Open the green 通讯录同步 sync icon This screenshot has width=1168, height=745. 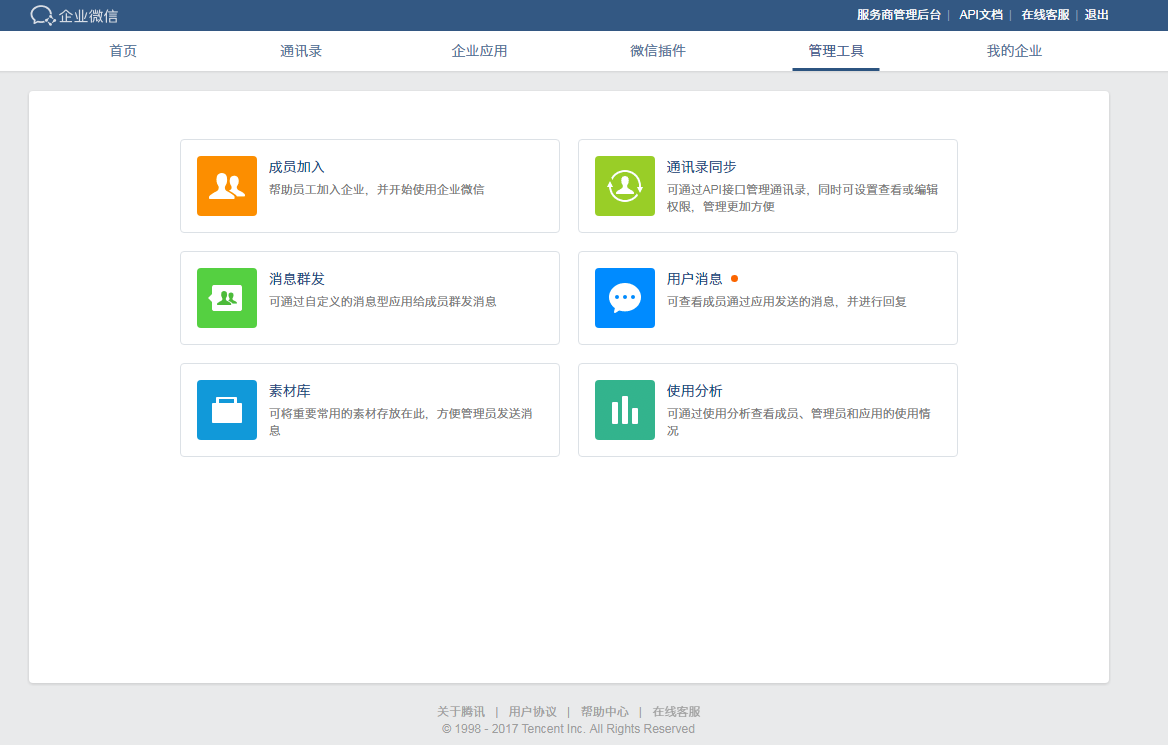coord(624,186)
